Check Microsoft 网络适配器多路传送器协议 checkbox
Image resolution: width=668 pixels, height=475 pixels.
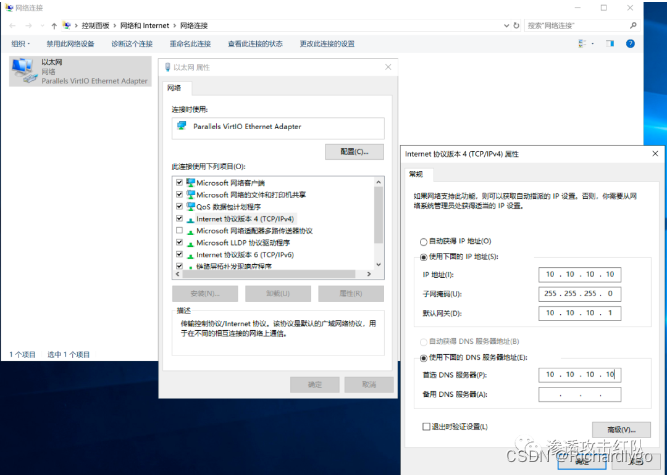(179, 230)
